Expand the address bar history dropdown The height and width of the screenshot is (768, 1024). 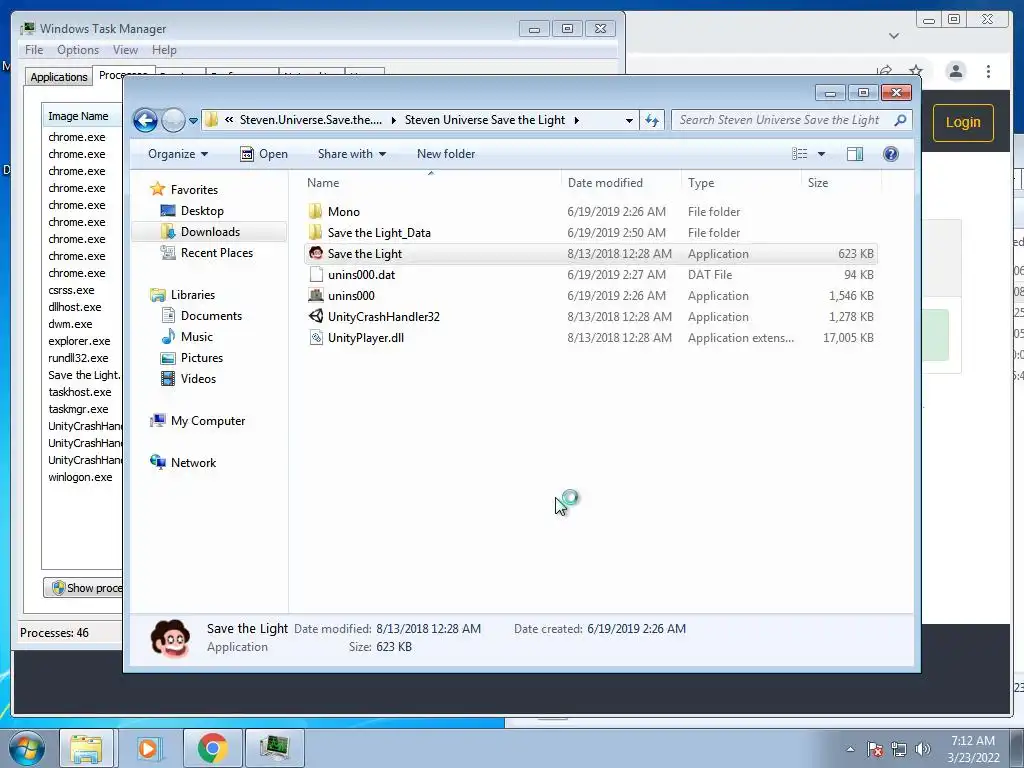click(629, 120)
